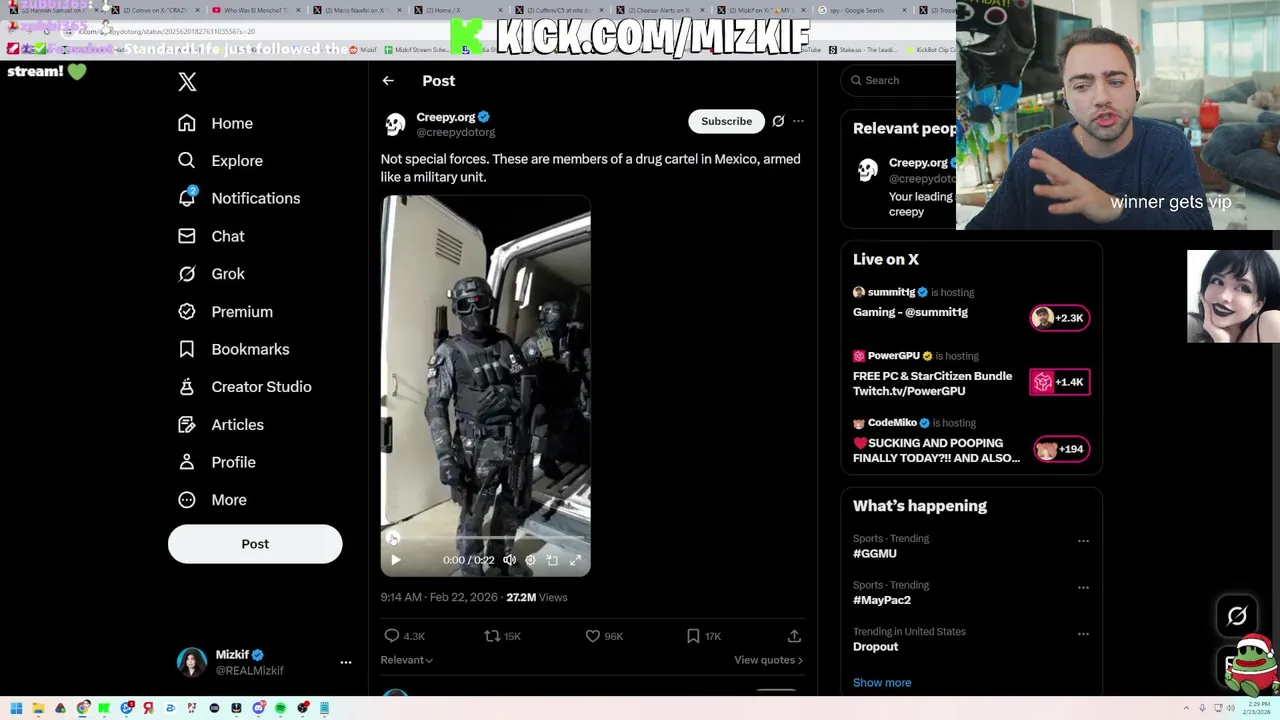Screen dimensions: 1280x720
Task: Click the +2.3K listeners badge for summit1g
Action: click(x=1060, y=318)
